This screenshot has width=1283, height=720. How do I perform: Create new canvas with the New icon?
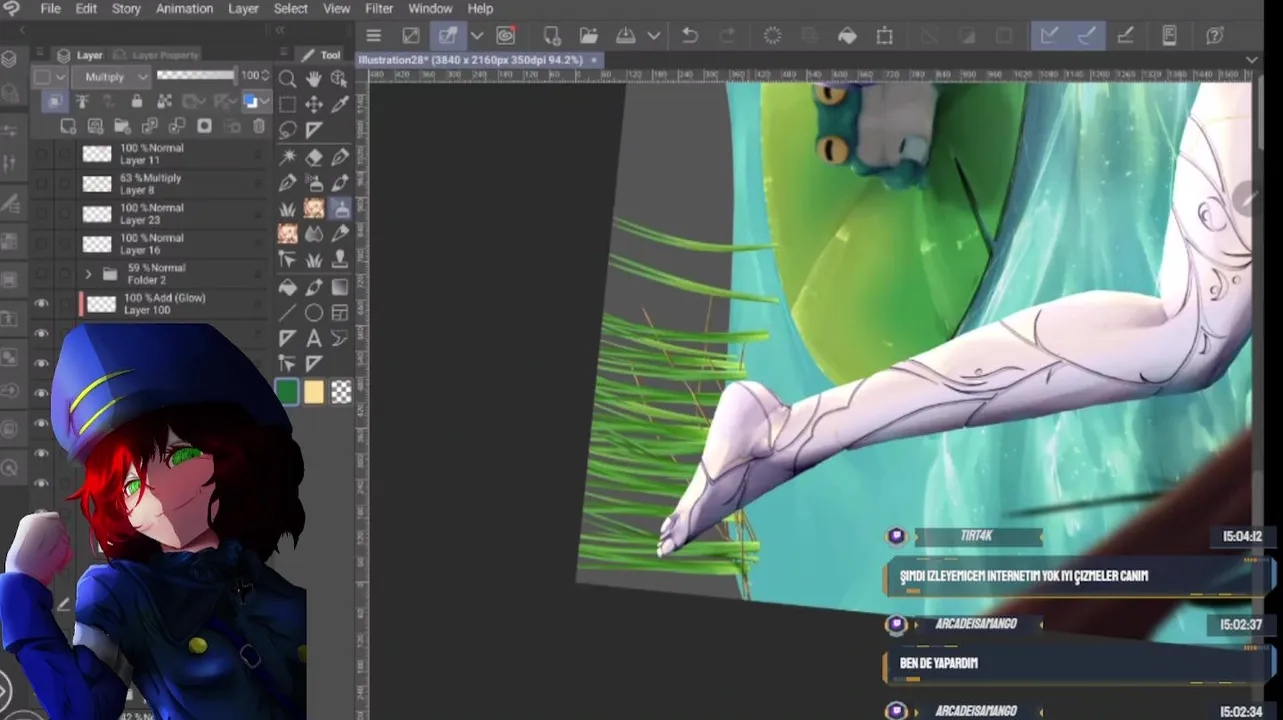[x=551, y=36]
